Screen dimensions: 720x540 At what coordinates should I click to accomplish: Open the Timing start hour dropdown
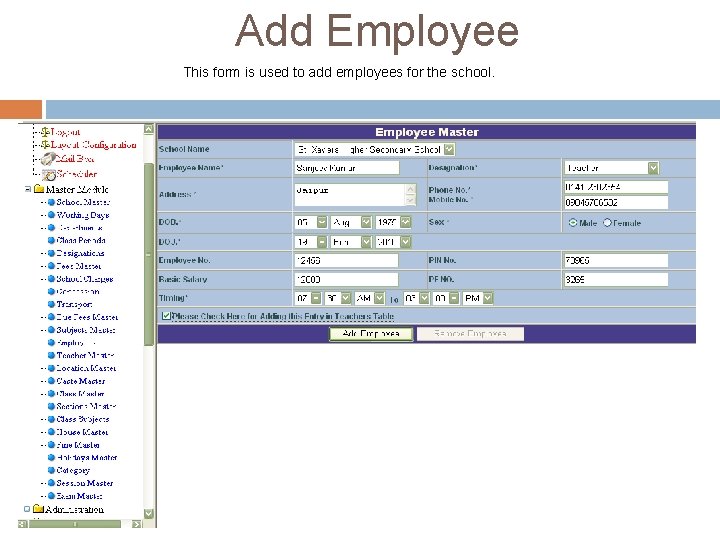(x=316, y=298)
